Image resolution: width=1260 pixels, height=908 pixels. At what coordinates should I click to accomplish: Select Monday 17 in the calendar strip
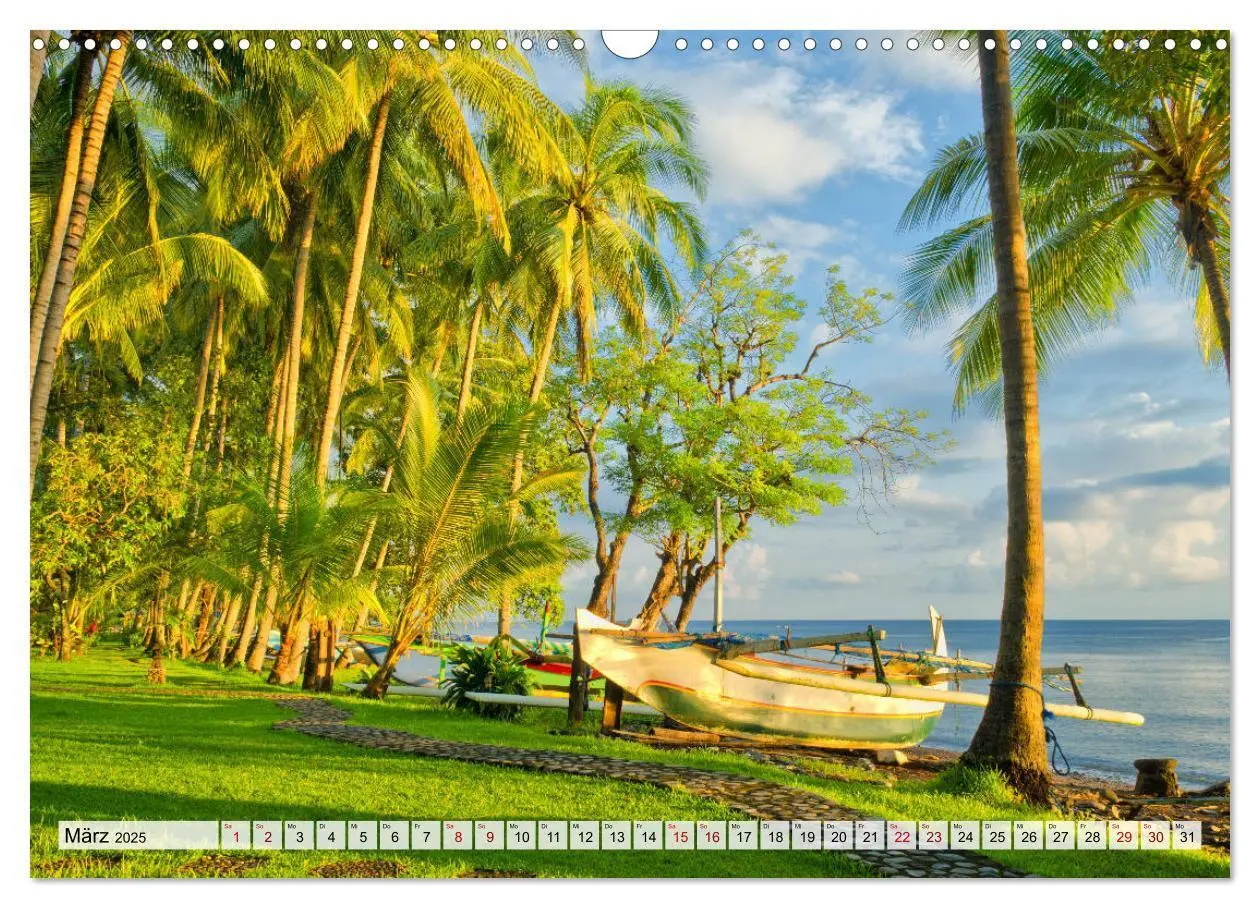[x=743, y=836]
